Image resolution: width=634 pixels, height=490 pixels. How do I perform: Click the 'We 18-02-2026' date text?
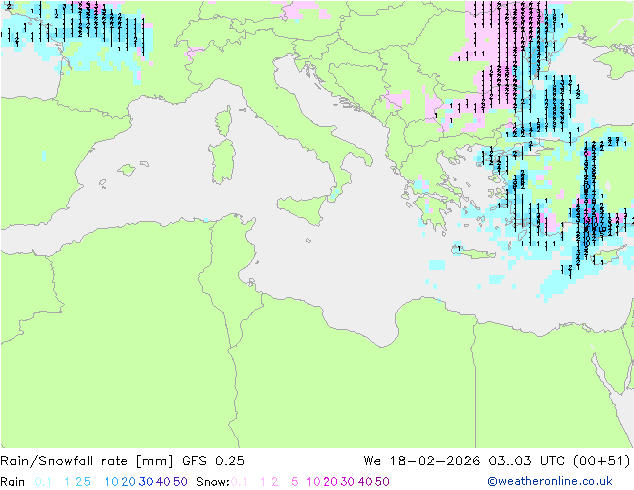point(422,461)
